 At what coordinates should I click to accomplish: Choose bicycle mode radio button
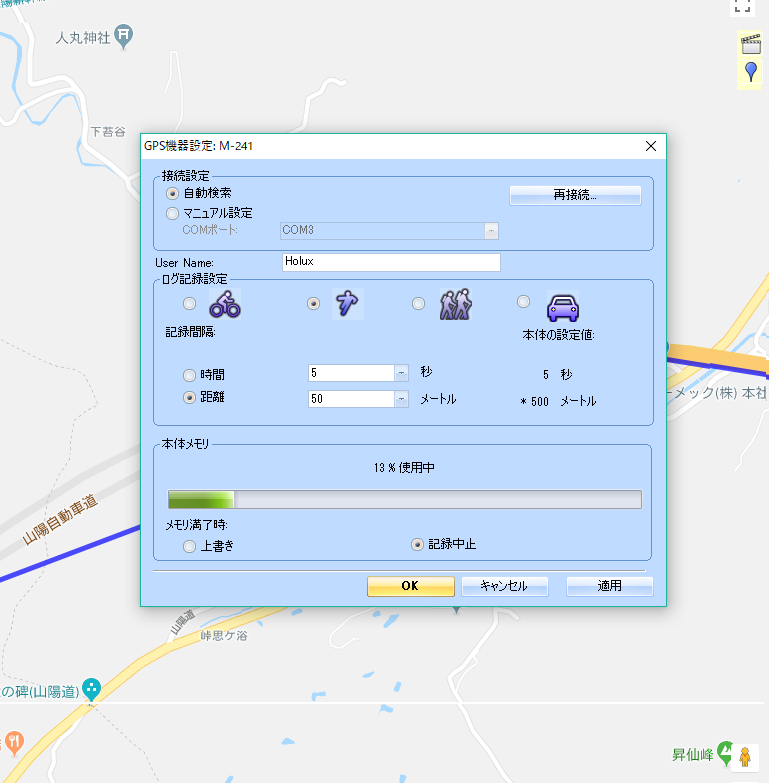tap(189, 303)
